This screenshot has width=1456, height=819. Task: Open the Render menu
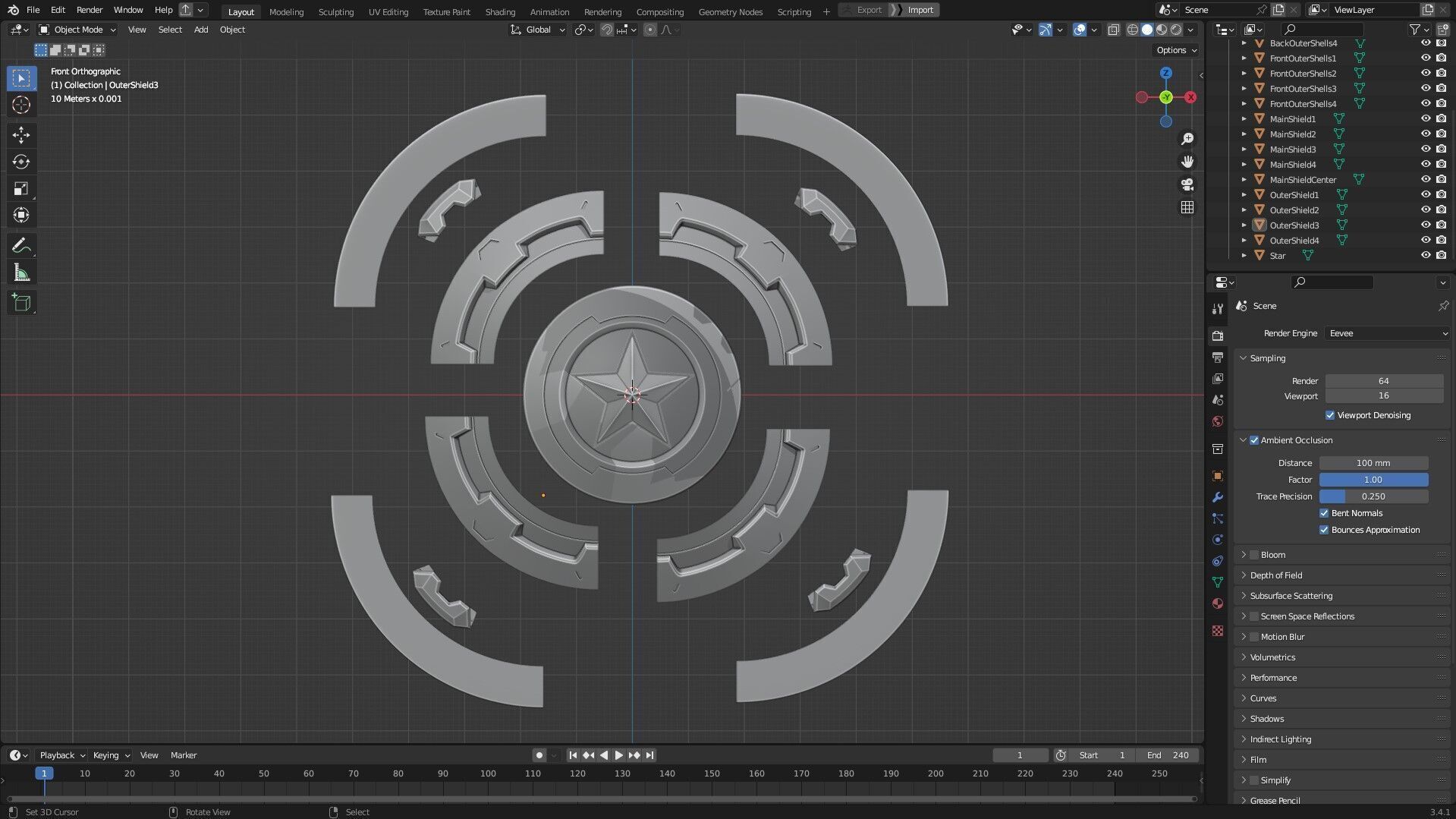tap(90, 10)
